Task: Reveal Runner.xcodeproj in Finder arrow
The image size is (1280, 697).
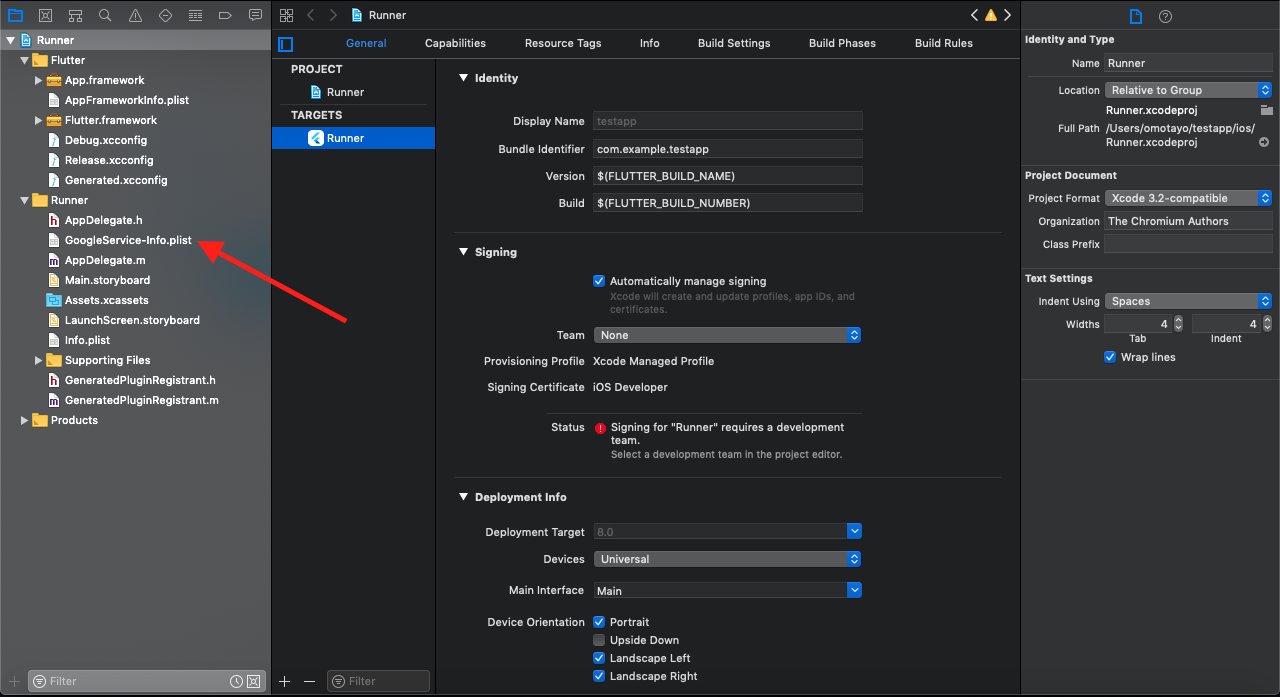Action: (1264, 142)
